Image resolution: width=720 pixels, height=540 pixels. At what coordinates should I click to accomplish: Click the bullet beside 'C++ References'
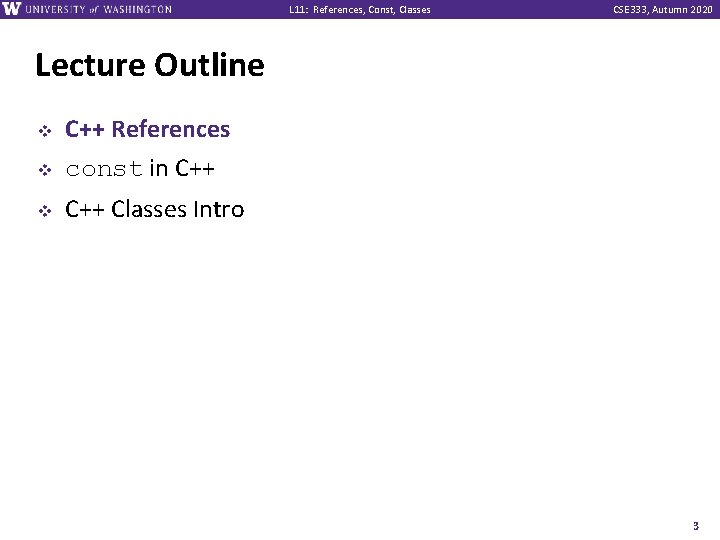click(x=45, y=131)
